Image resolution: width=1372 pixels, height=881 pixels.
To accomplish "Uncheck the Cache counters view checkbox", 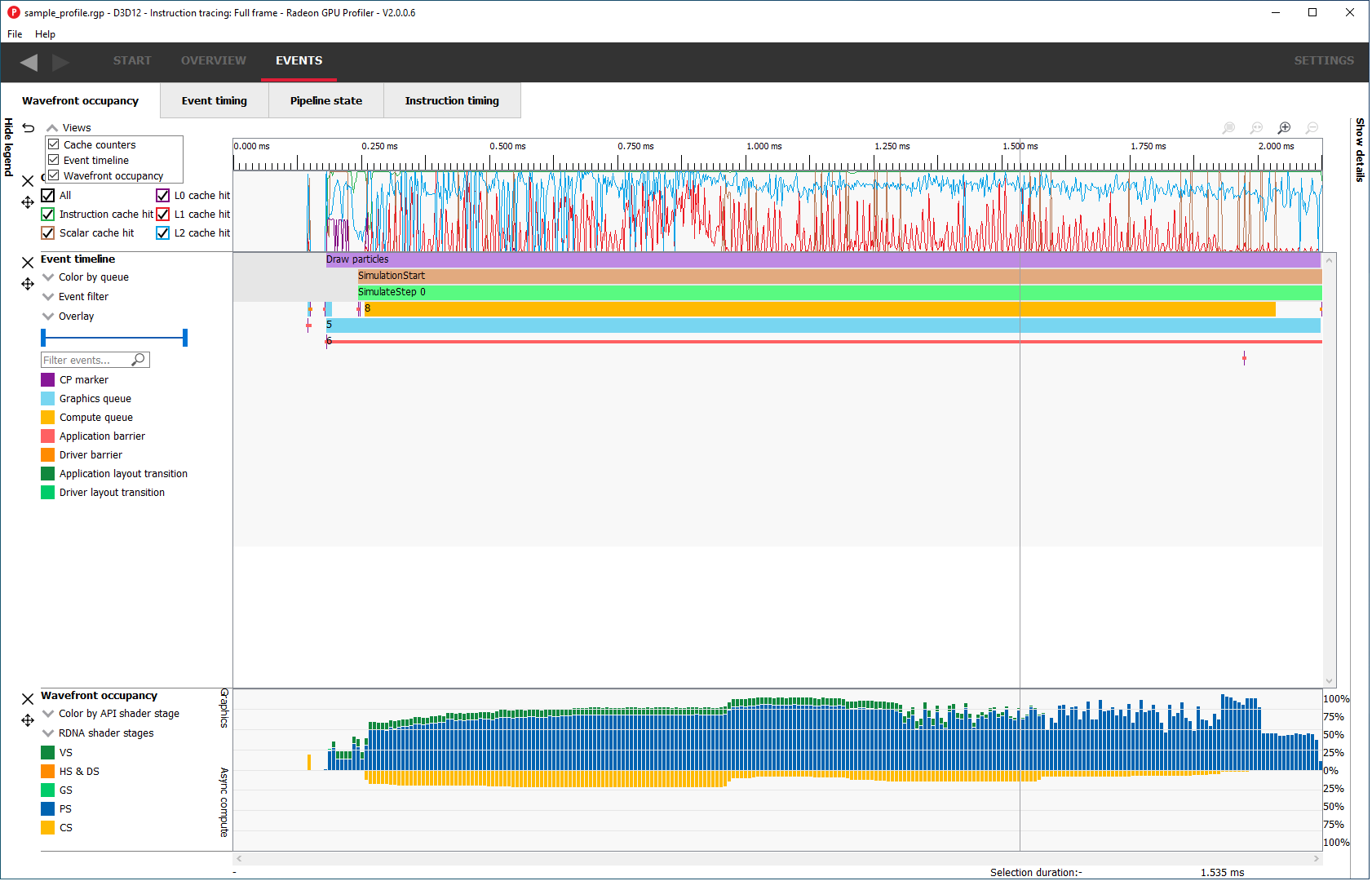I will (x=54, y=144).
